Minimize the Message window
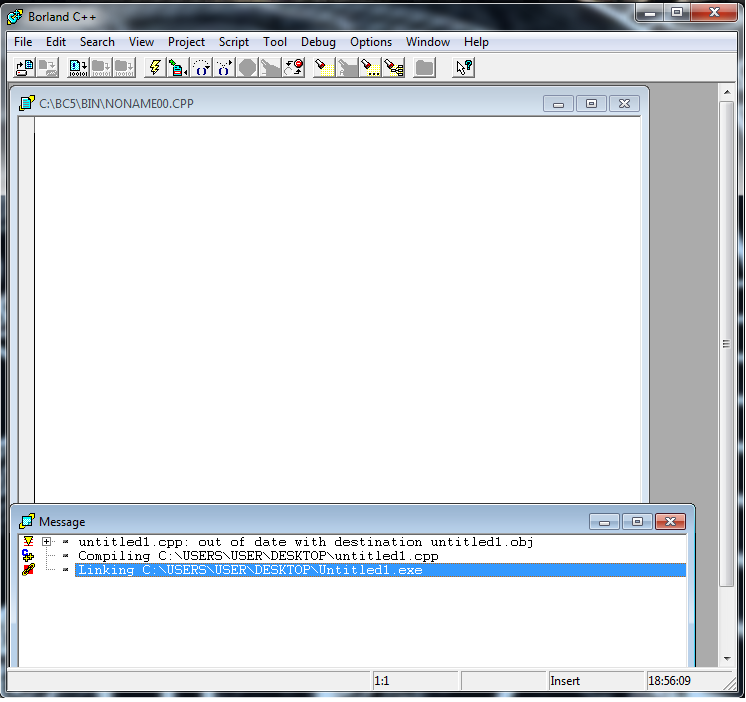Screen dimensions: 746x702 coord(604,522)
